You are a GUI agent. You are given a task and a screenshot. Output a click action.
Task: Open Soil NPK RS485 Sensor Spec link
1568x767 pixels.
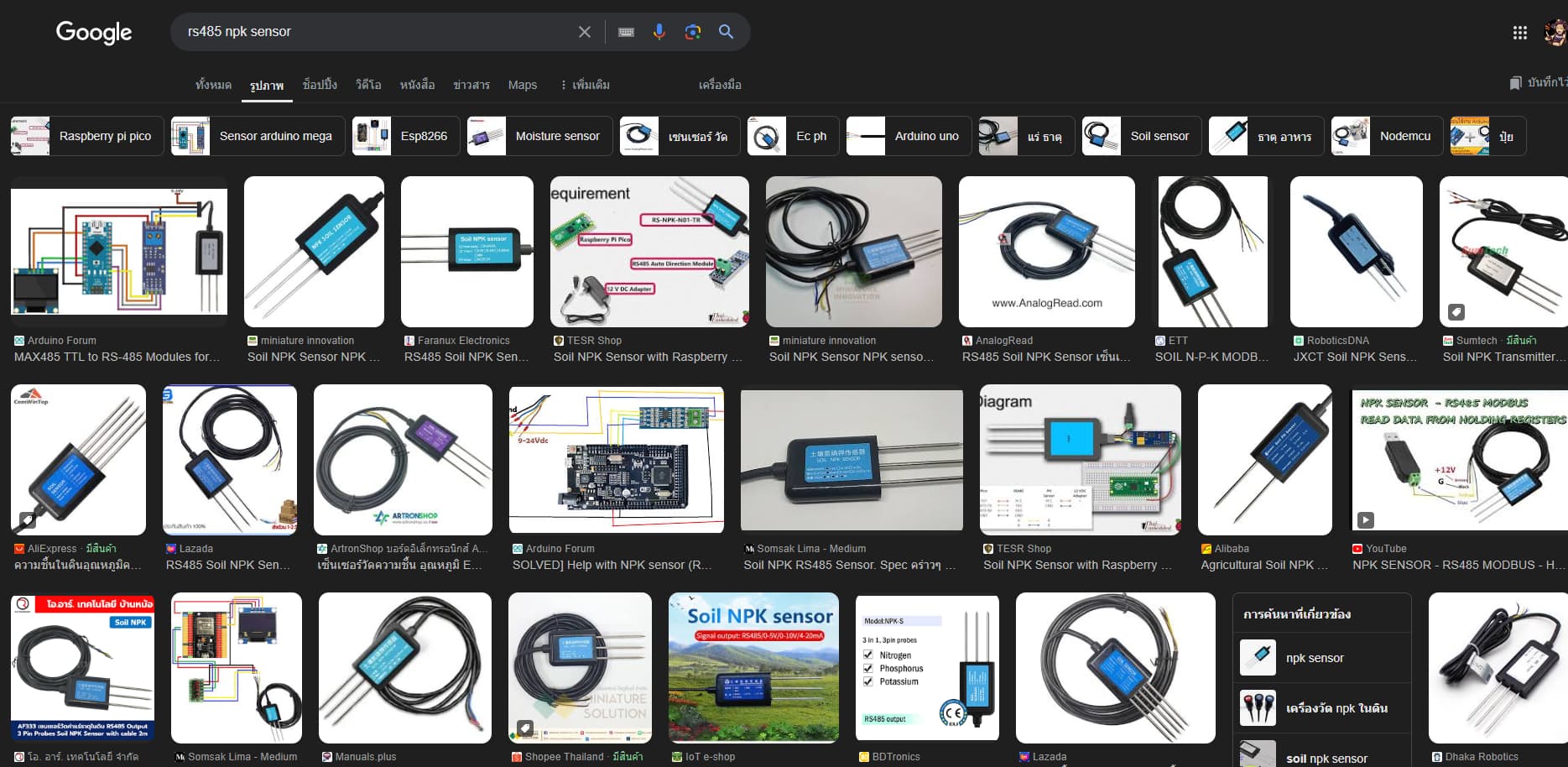pyautogui.click(x=850, y=565)
